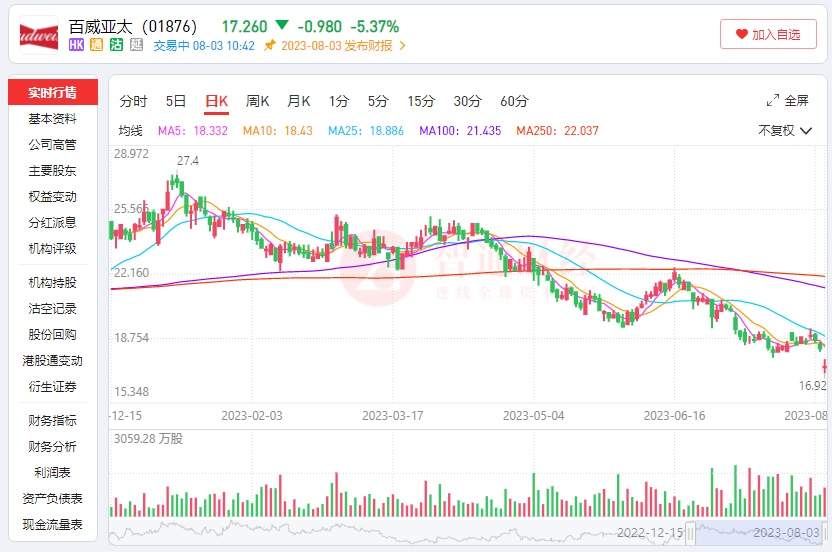Switch to the 周K weekly chart tab
This screenshot has width=832, height=552.
tap(258, 101)
